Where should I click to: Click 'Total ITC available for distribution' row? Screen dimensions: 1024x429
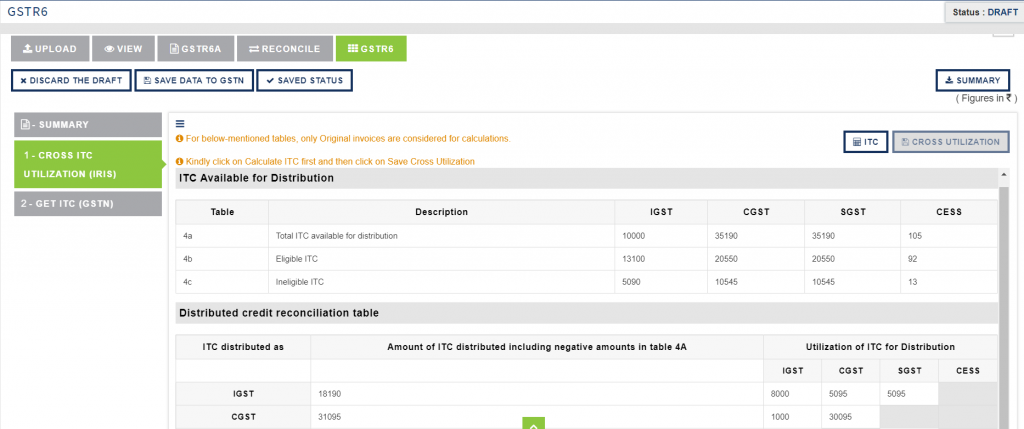click(x=586, y=236)
